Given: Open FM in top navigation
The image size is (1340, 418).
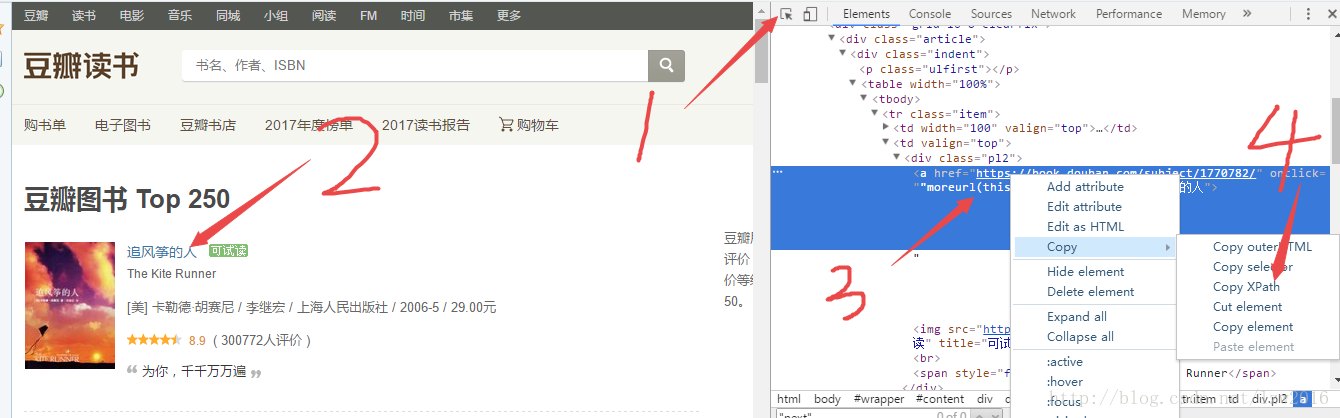Looking at the screenshot, I should tap(368, 15).
